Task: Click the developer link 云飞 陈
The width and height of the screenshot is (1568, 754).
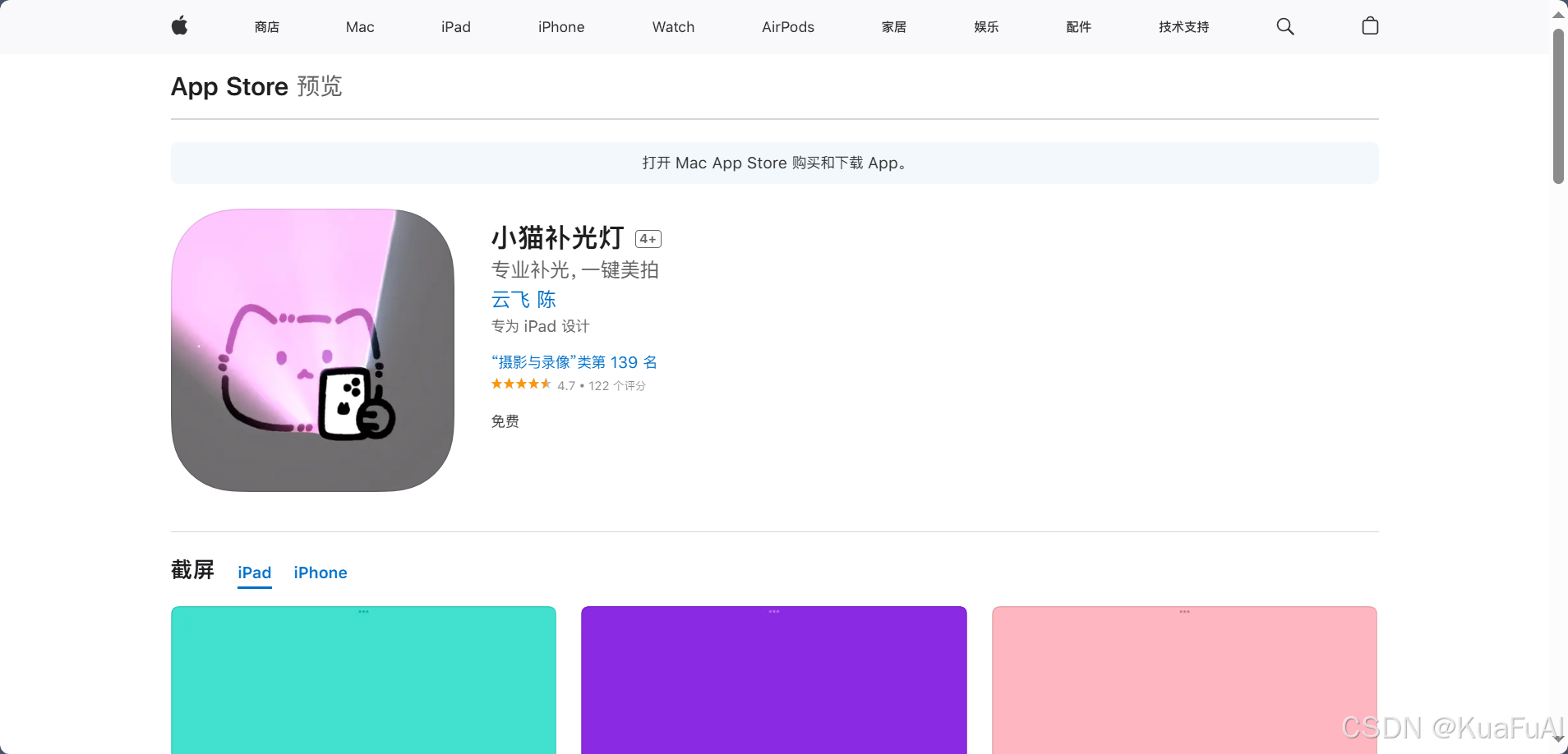Action: [x=523, y=299]
